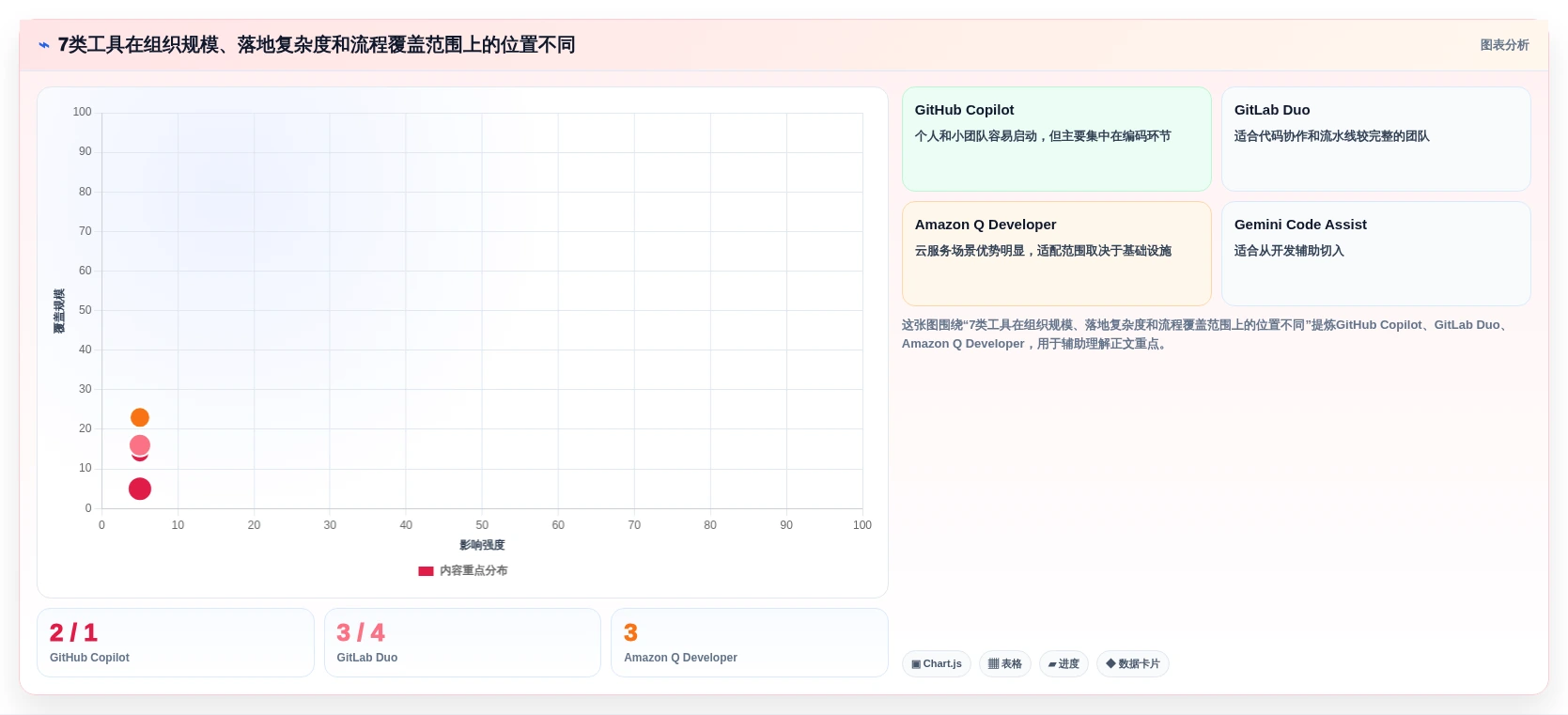Click the 进度 tag

click(1063, 663)
